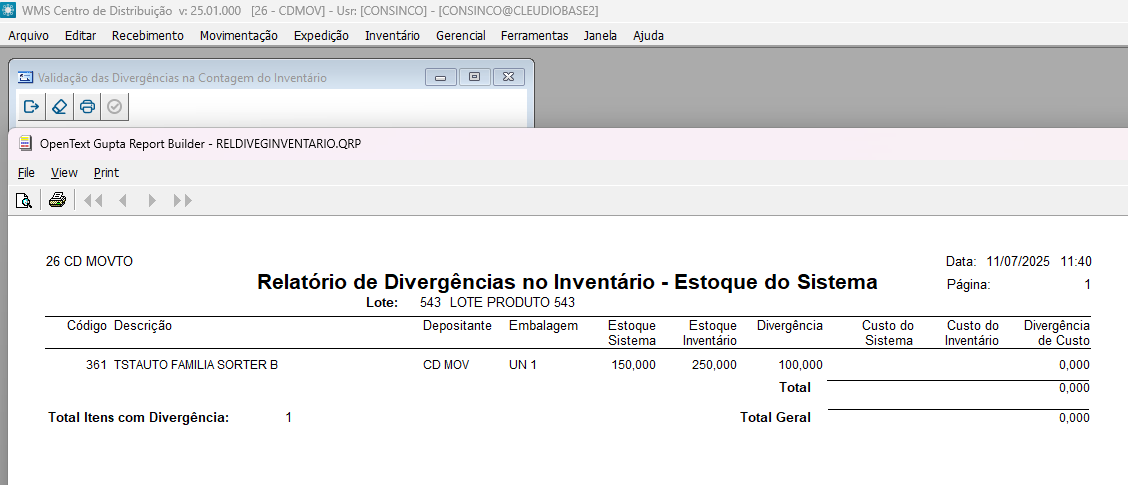This screenshot has width=1128, height=485.
Task: Click product description TSTAUTO FAMILIA SORTER B
Action: (196, 365)
